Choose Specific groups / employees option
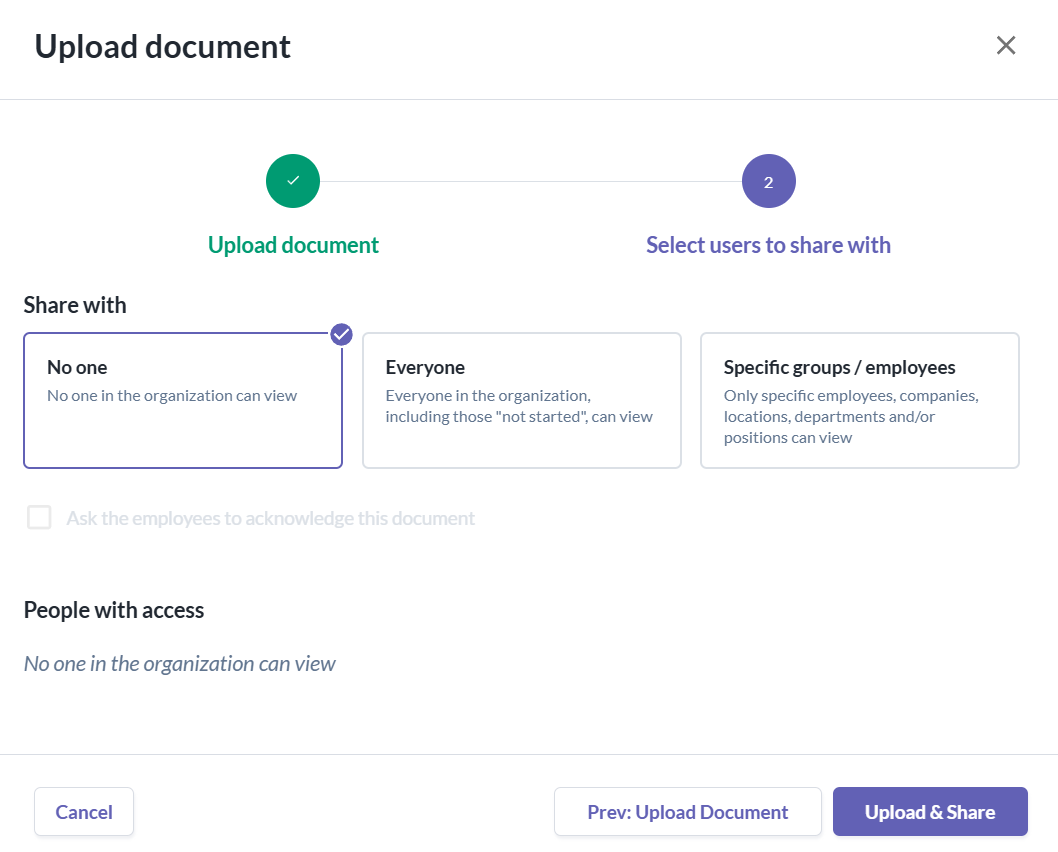The width and height of the screenshot is (1058, 852). pos(860,400)
